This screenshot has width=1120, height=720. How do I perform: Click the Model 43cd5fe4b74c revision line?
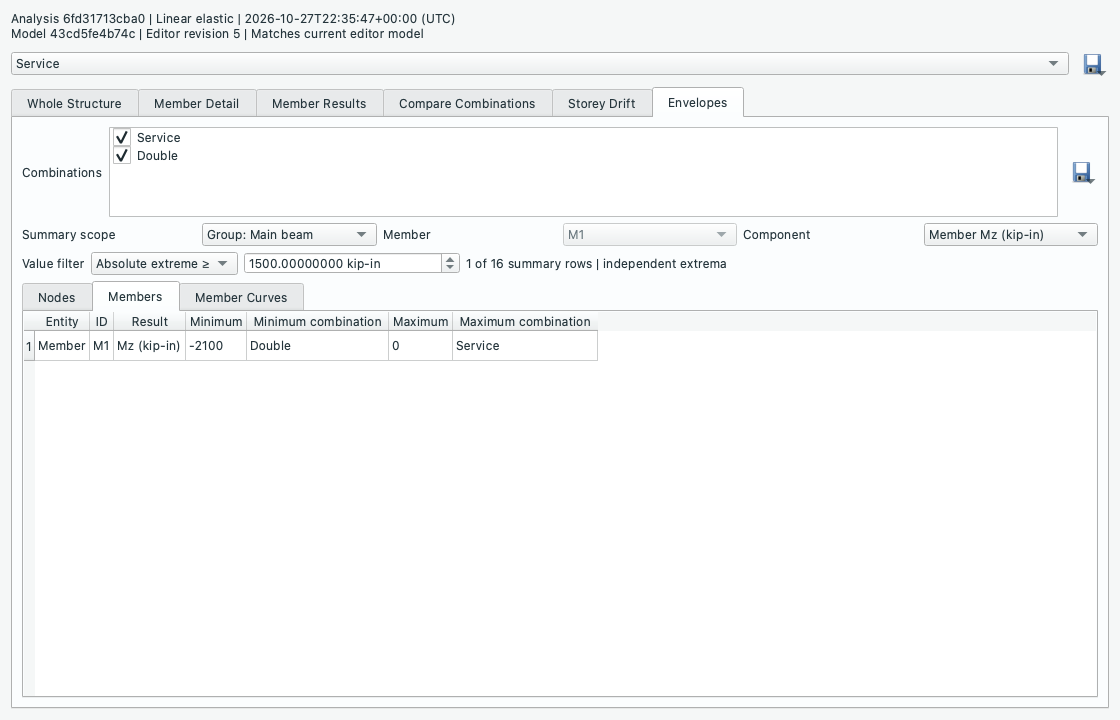217,34
